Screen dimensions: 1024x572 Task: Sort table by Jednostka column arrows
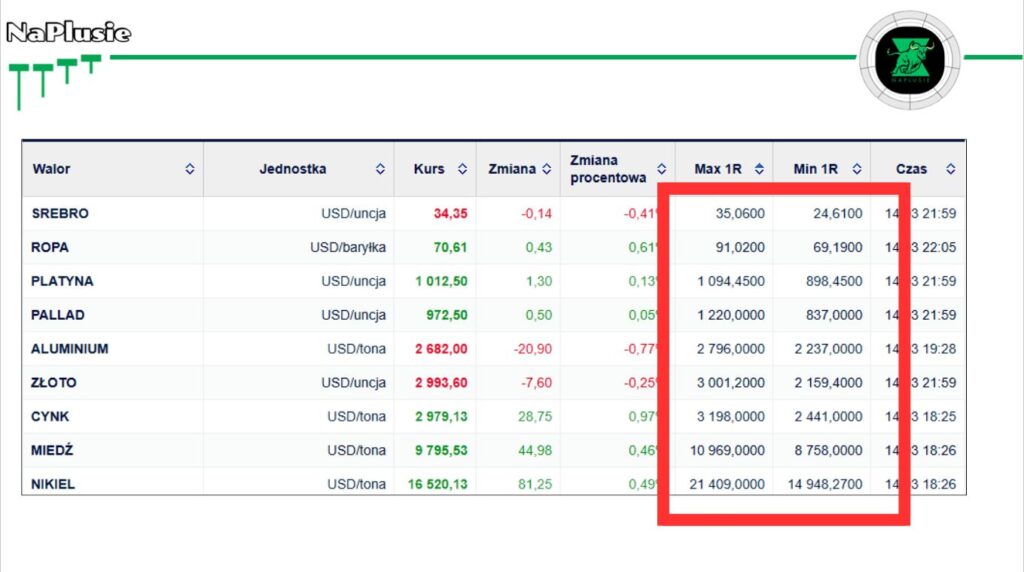pos(380,169)
